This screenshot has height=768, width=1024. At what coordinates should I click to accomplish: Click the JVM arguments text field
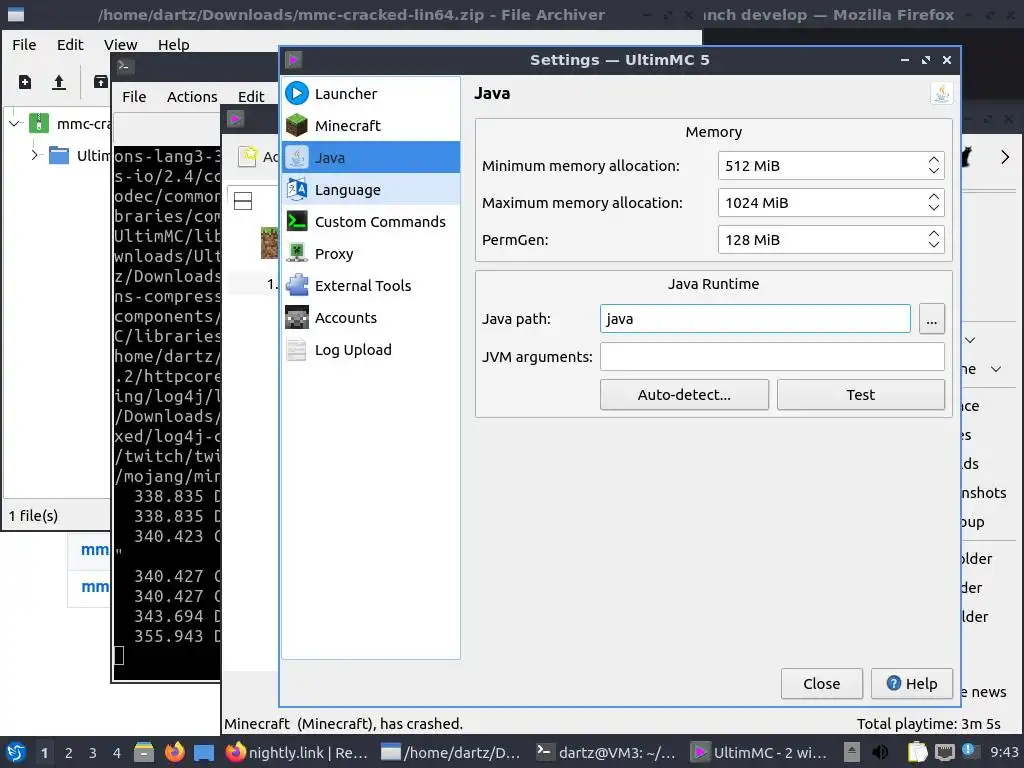(772, 357)
